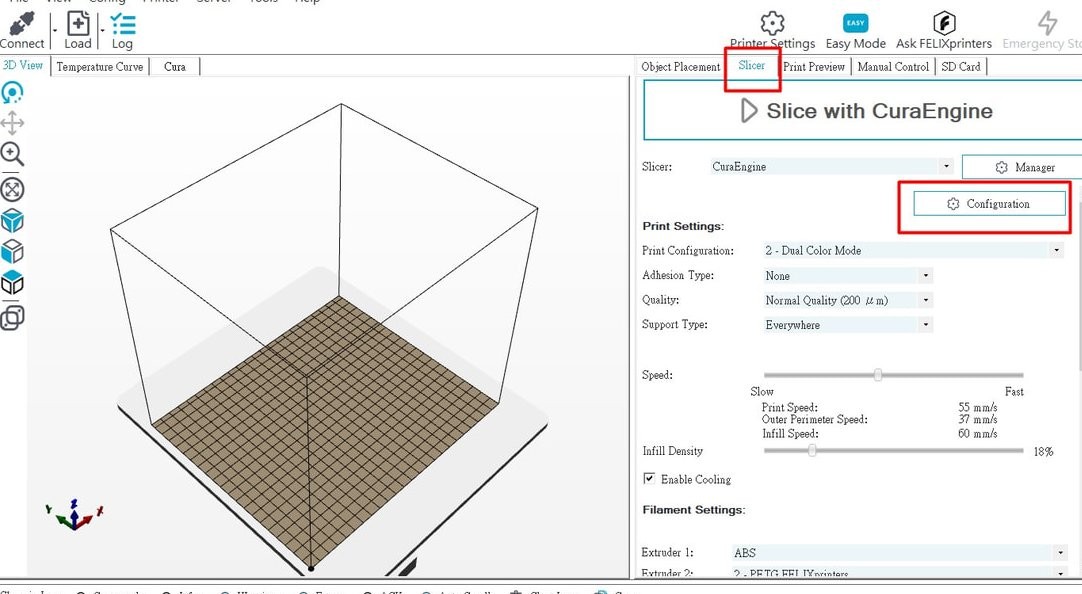Viewport: 1082px width, 594px height.
Task: Click the Connect printer plug icon
Action: pyautogui.click(x=22, y=26)
